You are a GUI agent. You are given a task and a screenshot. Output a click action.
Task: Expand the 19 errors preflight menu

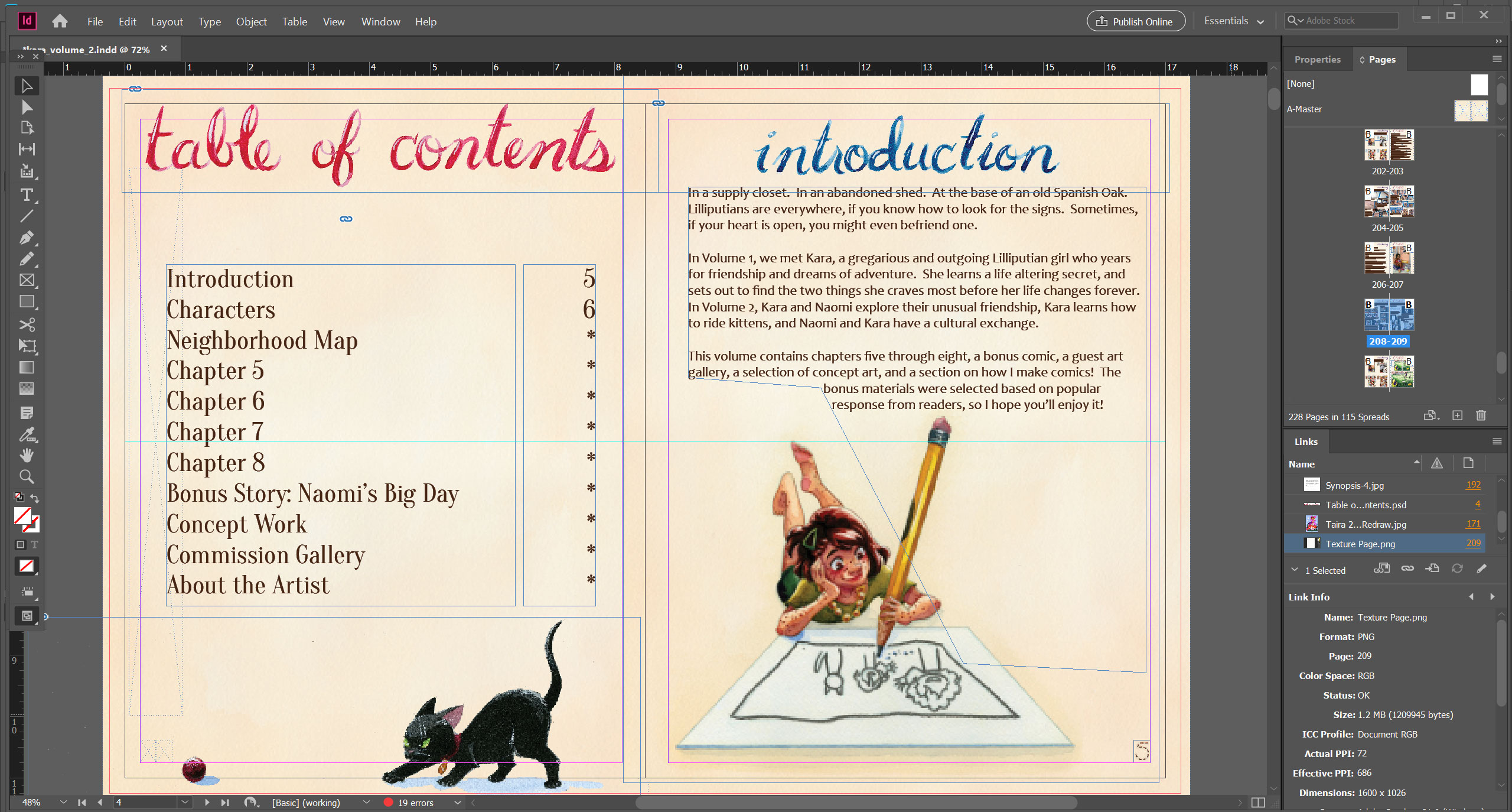click(x=457, y=803)
